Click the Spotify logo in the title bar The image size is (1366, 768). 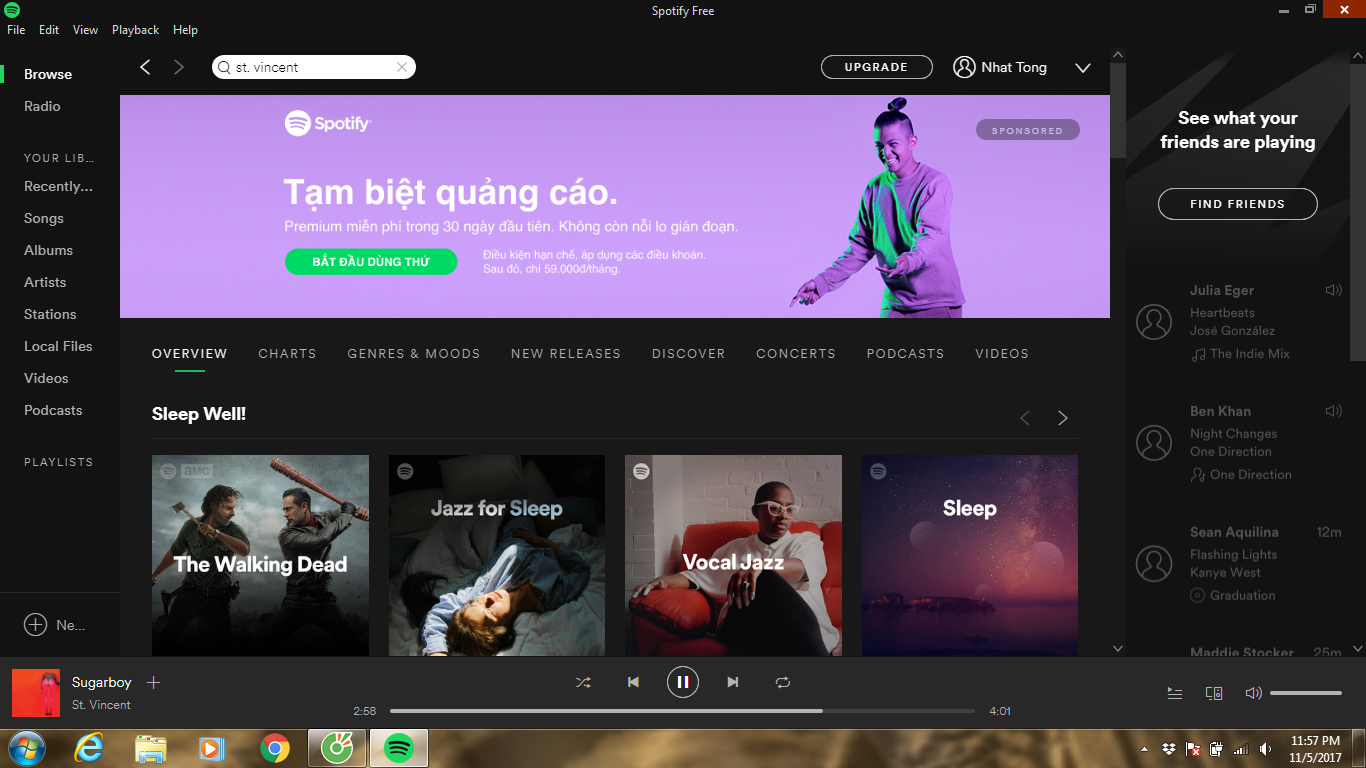click(12, 10)
